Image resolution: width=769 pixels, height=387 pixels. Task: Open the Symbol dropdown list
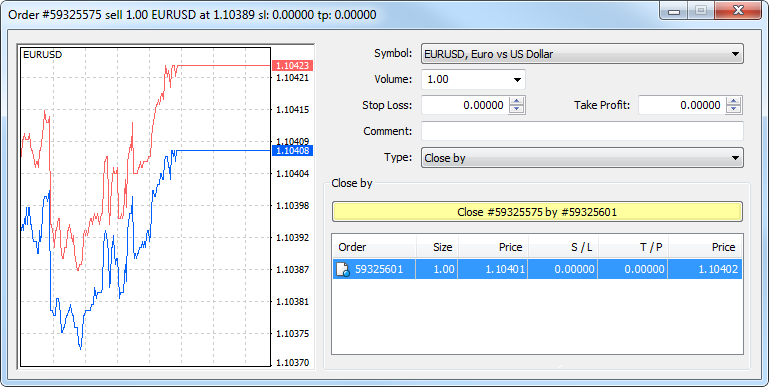(x=582, y=54)
